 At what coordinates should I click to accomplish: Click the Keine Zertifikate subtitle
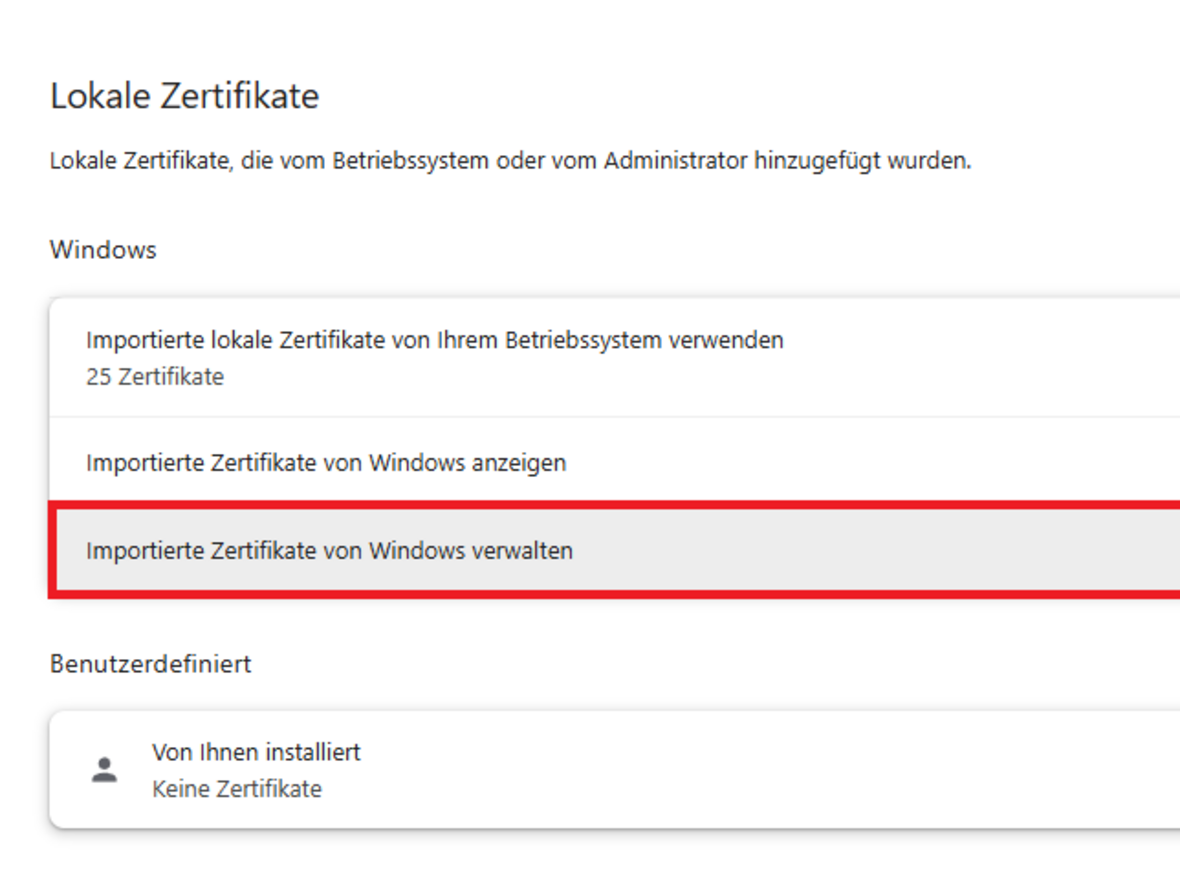pyautogui.click(x=237, y=789)
